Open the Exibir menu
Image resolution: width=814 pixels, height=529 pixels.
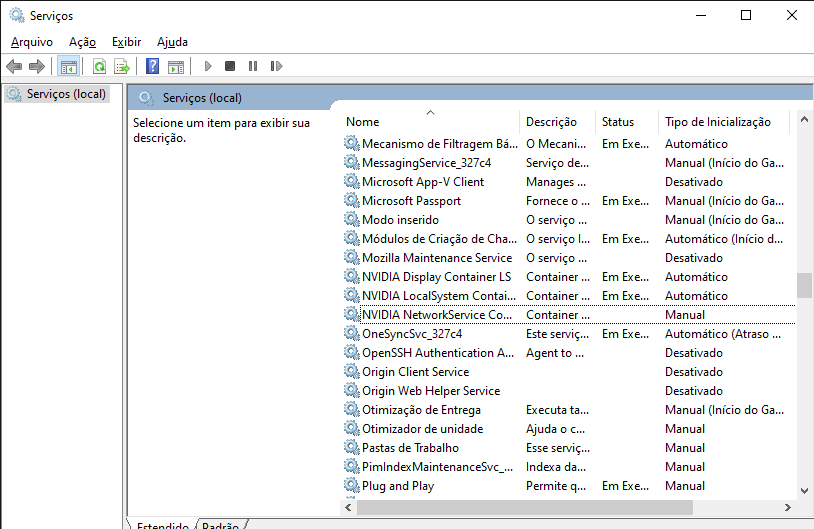tap(127, 42)
